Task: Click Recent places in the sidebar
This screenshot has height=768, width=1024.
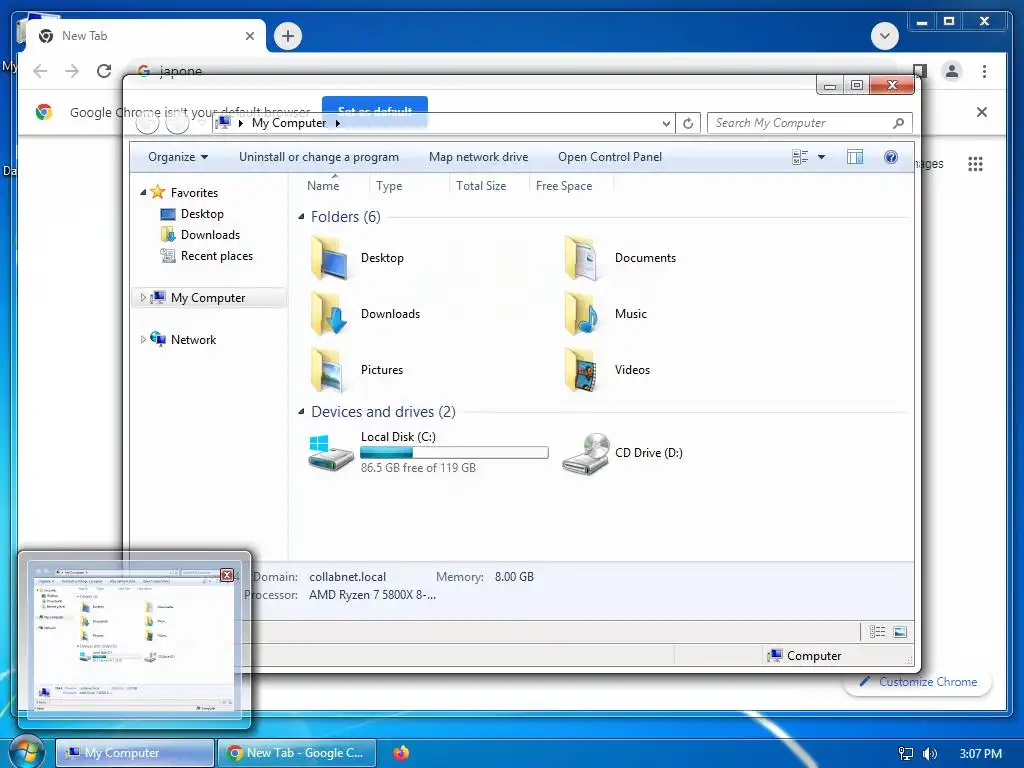Action: (217, 256)
